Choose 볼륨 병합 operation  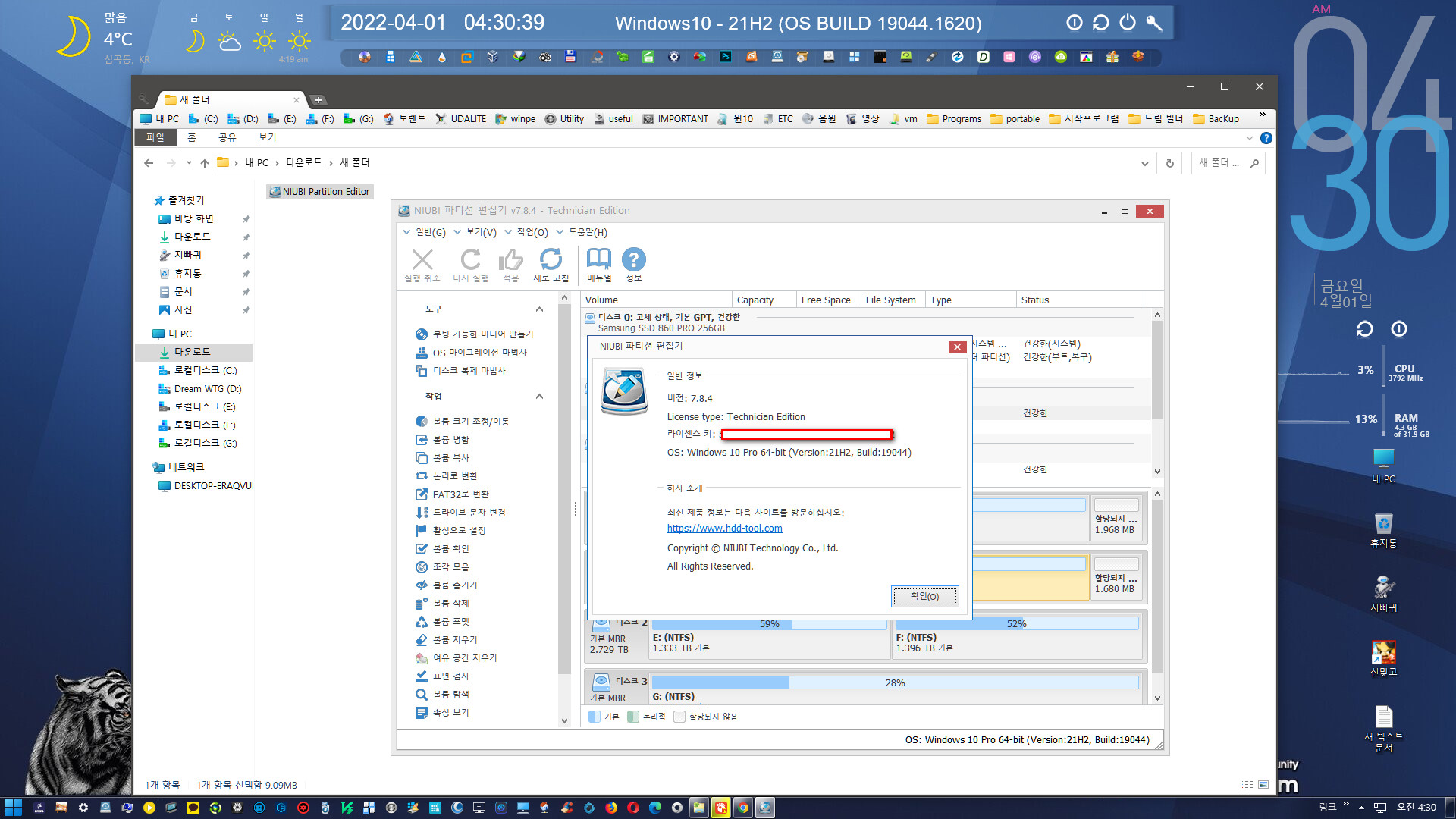coord(442,440)
